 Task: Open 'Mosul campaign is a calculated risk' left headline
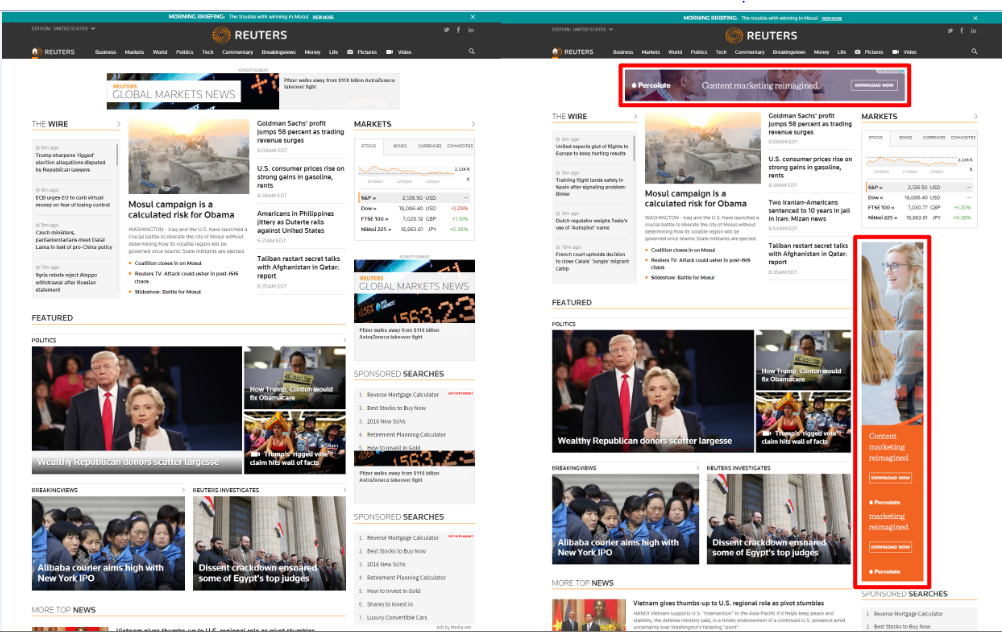coord(181,210)
